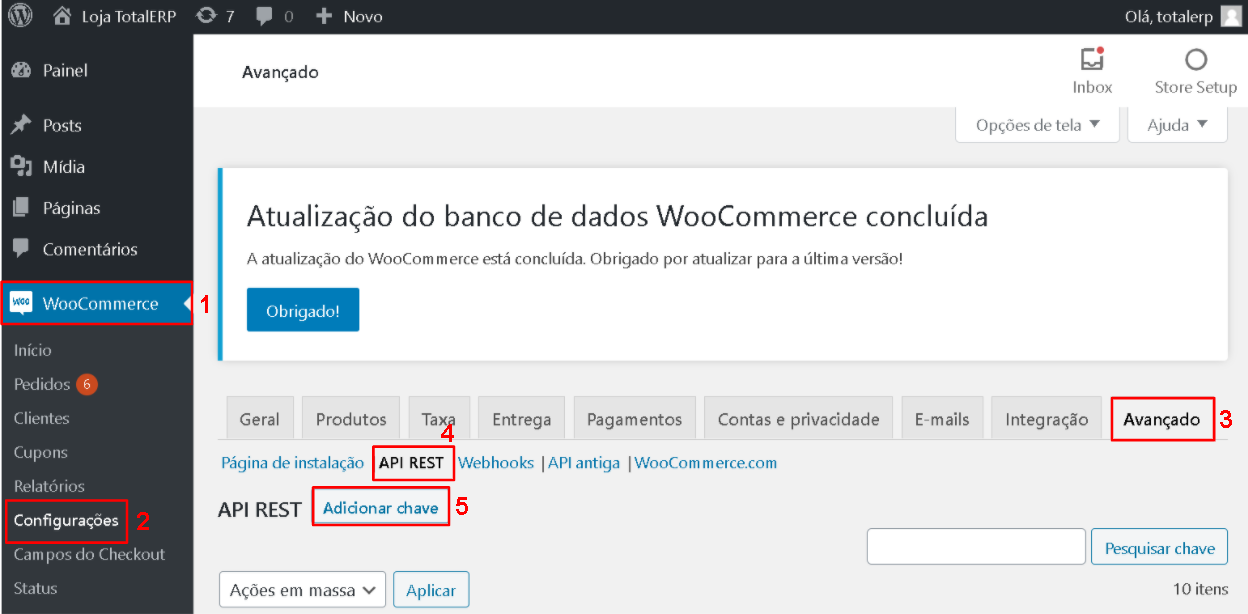The width and height of the screenshot is (1248, 614).
Task: Click the Mídia media icon
Action: click(20, 166)
